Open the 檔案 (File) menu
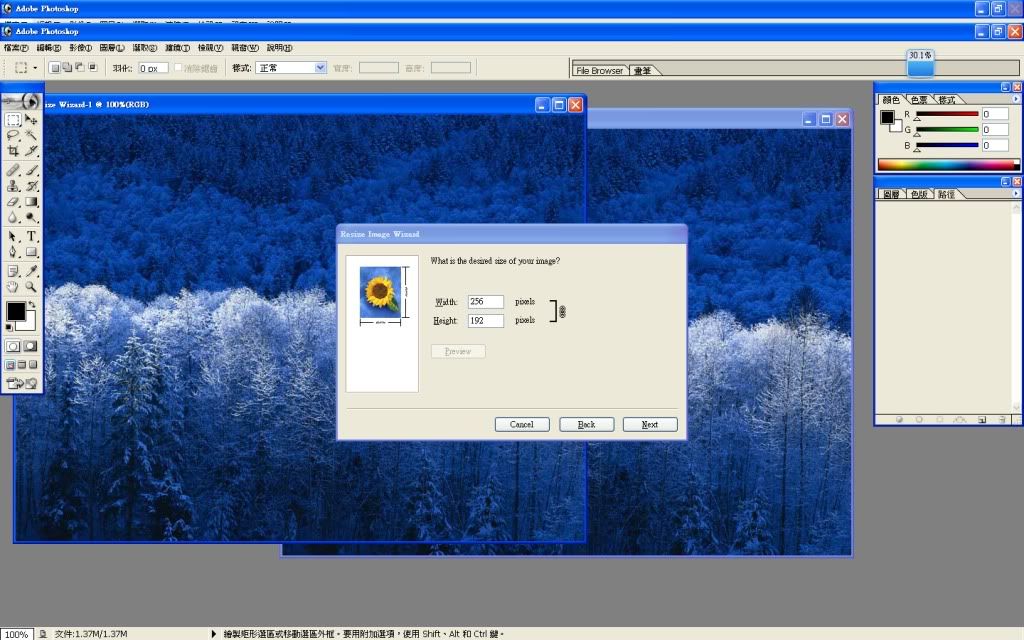The width and height of the screenshot is (1024, 640). click(14, 47)
